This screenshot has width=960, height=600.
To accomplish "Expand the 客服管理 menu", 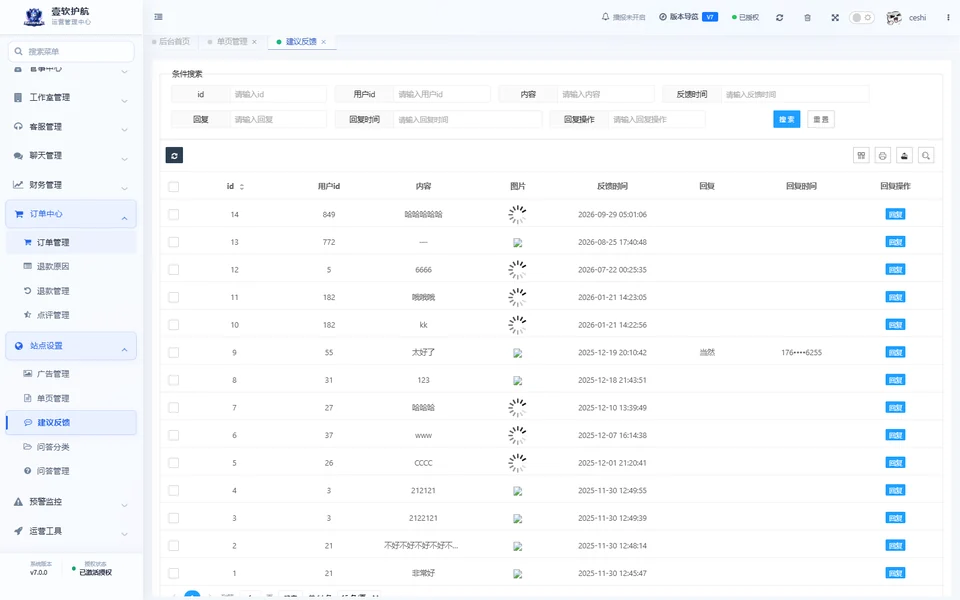I will (x=71, y=127).
